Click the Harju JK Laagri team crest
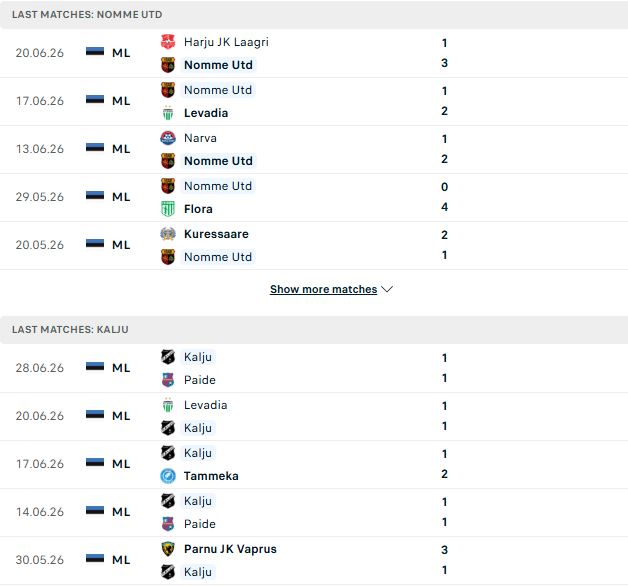Screen dimensions: 628x587 [x=168, y=42]
